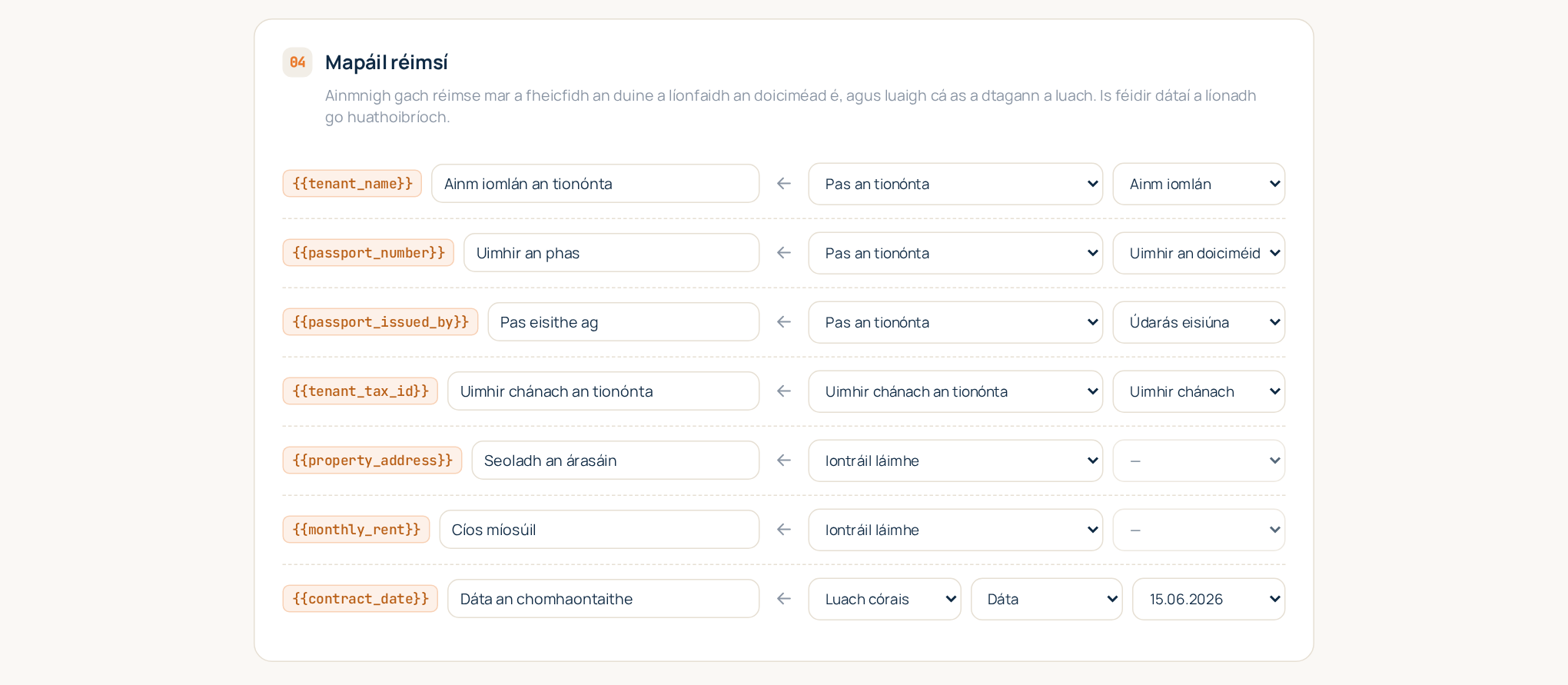The image size is (1568, 685).
Task: Open the source dropdown in the passport_issued_by row
Action: (x=955, y=322)
